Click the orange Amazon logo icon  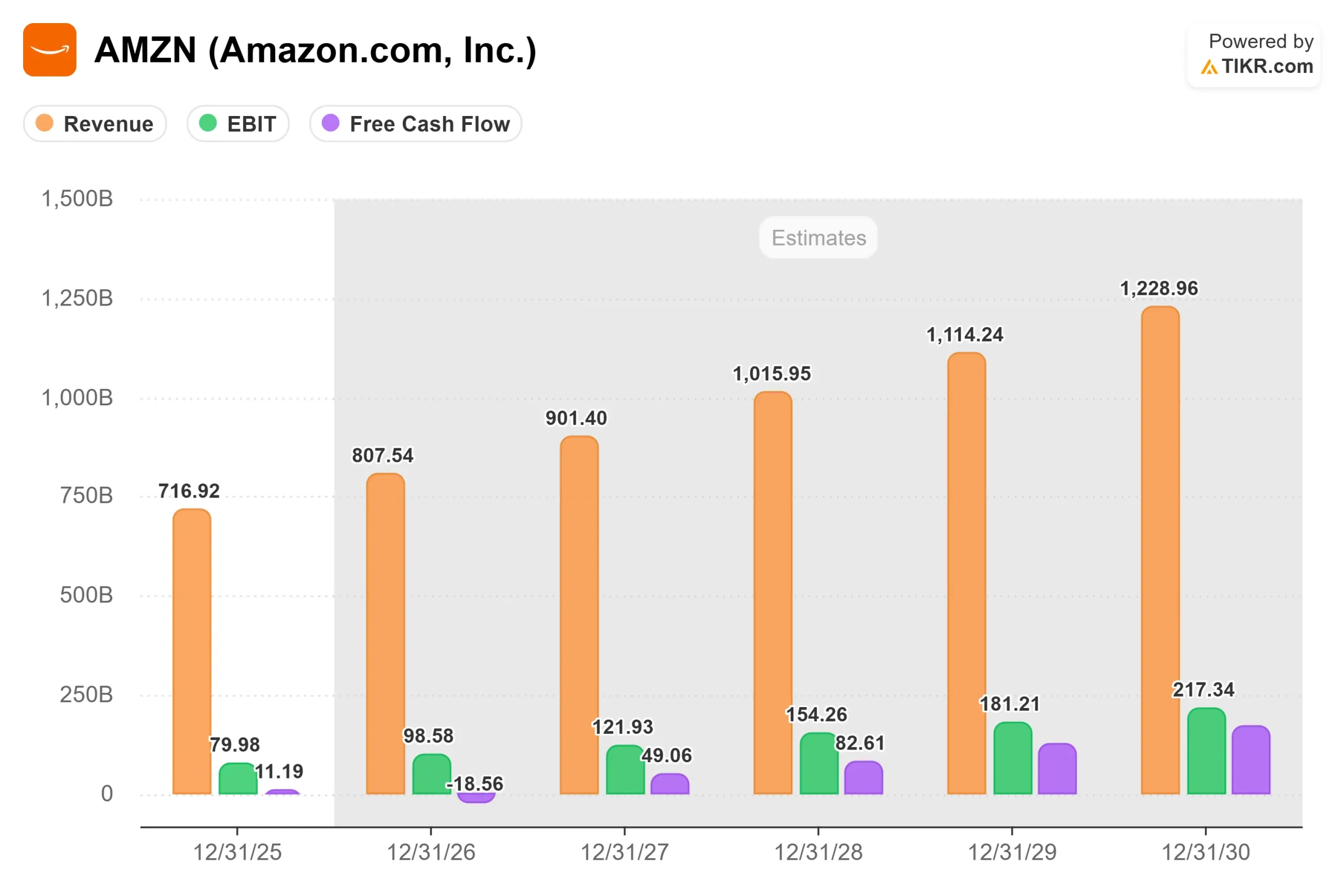click(x=50, y=50)
